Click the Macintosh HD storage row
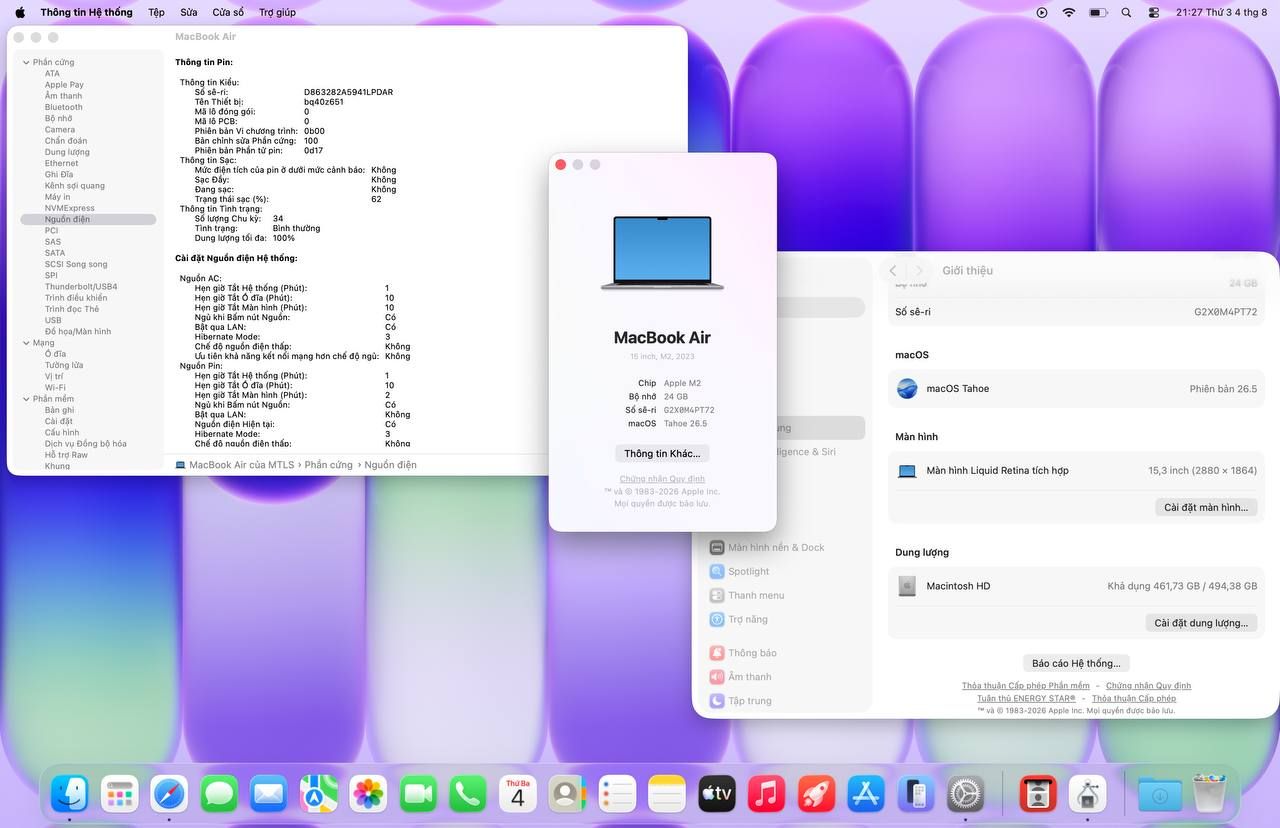1280x828 pixels. [x=1076, y=586]
